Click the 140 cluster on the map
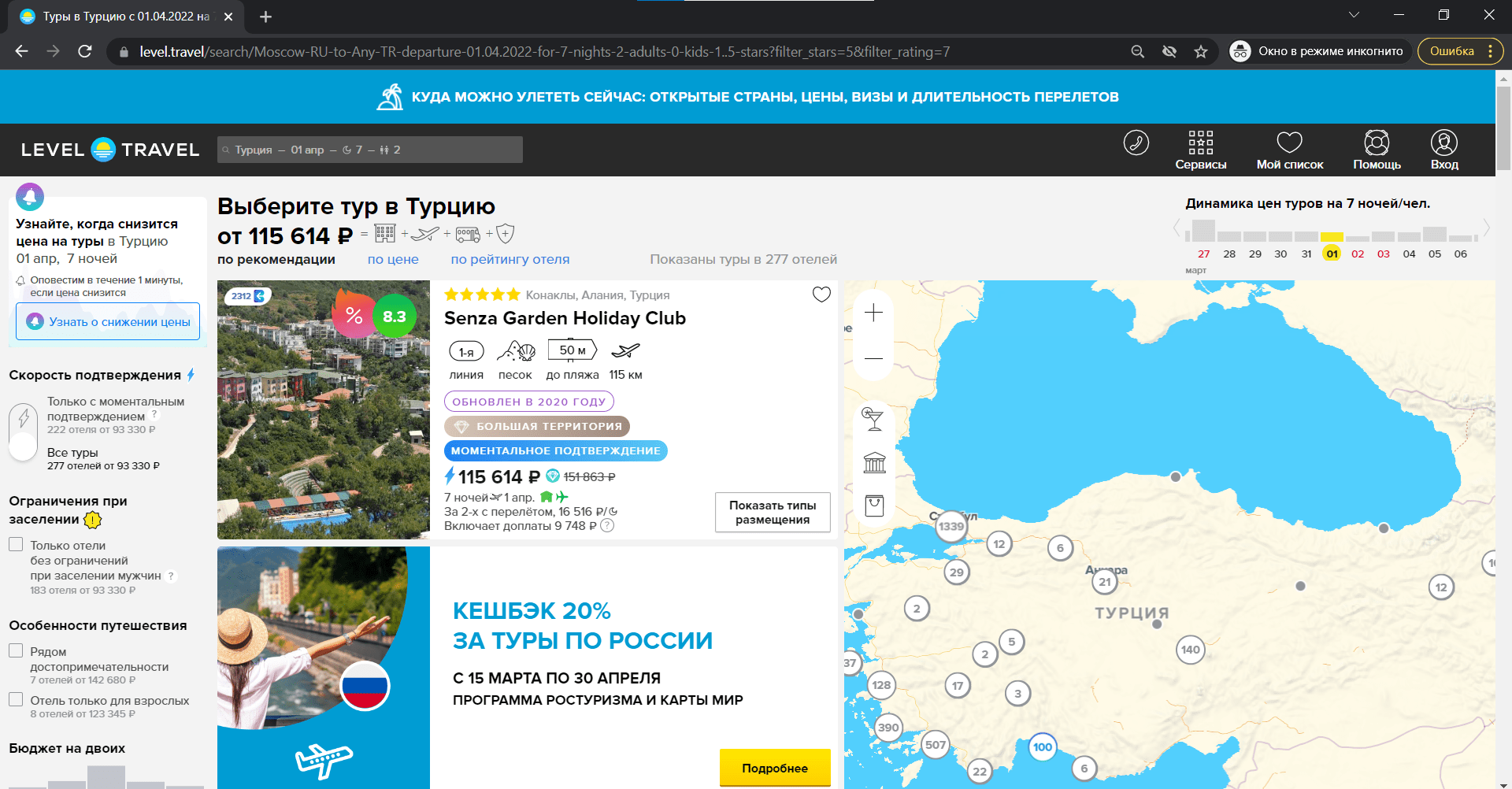 click(1191, 650)
